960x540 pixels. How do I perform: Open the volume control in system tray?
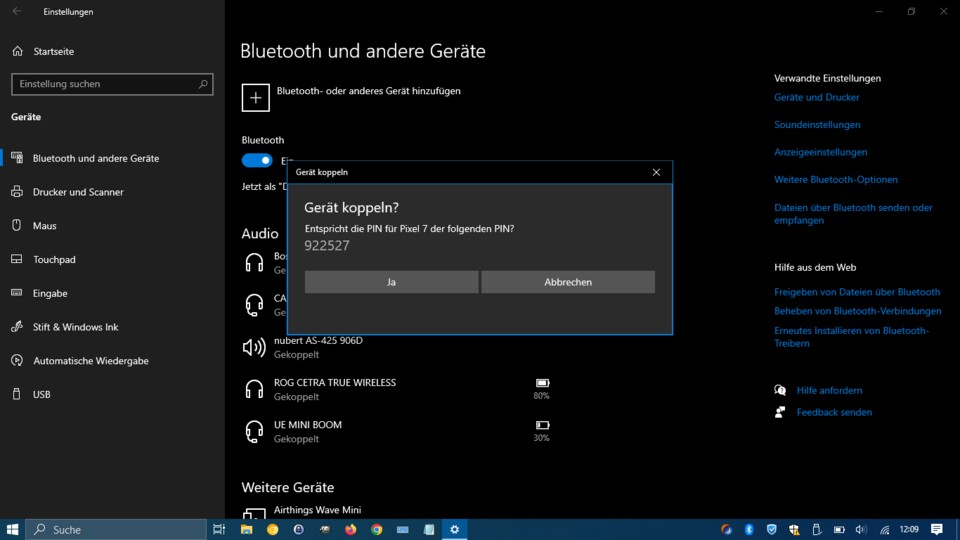(861, 530)
